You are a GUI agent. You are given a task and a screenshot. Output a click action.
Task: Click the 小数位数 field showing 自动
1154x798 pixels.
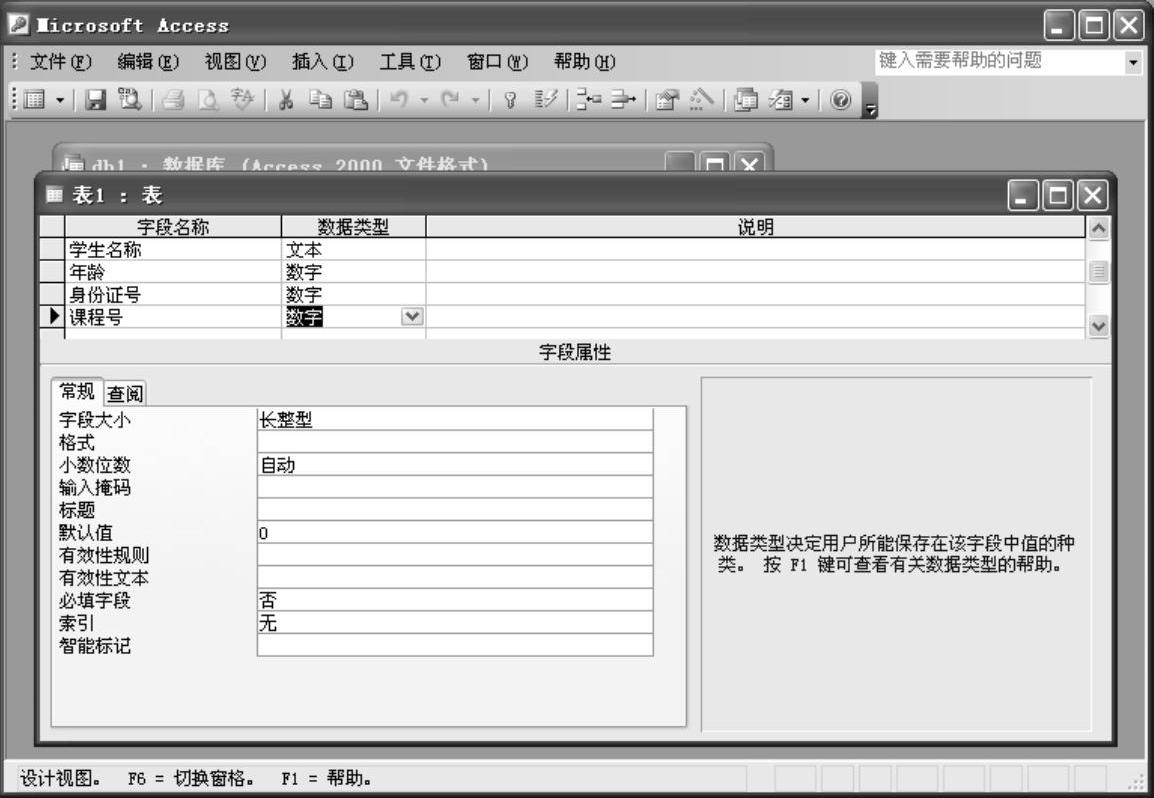pyautogui.click(x=455, y=465)
